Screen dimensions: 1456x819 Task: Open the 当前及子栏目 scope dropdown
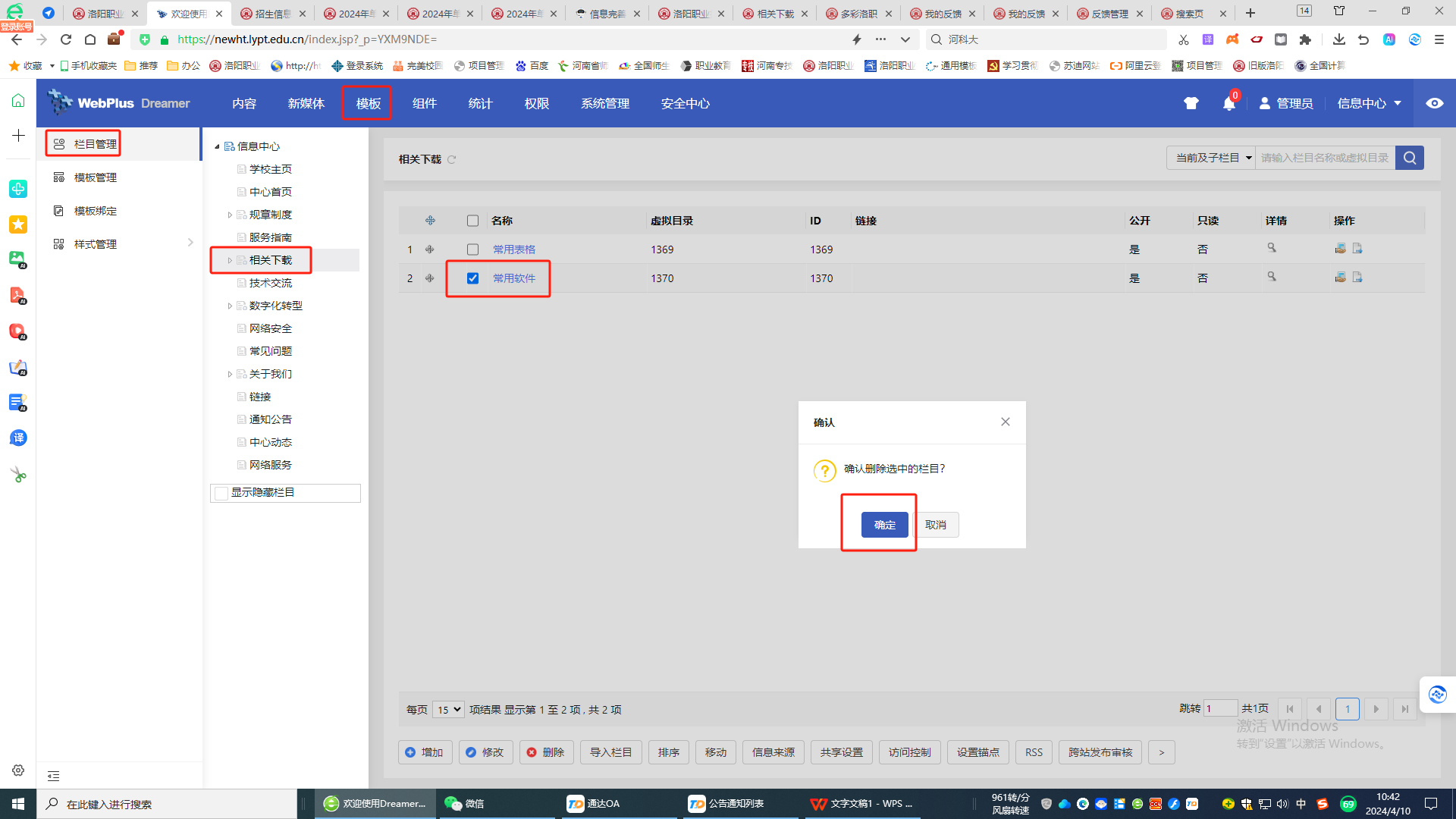(1212, 158)
